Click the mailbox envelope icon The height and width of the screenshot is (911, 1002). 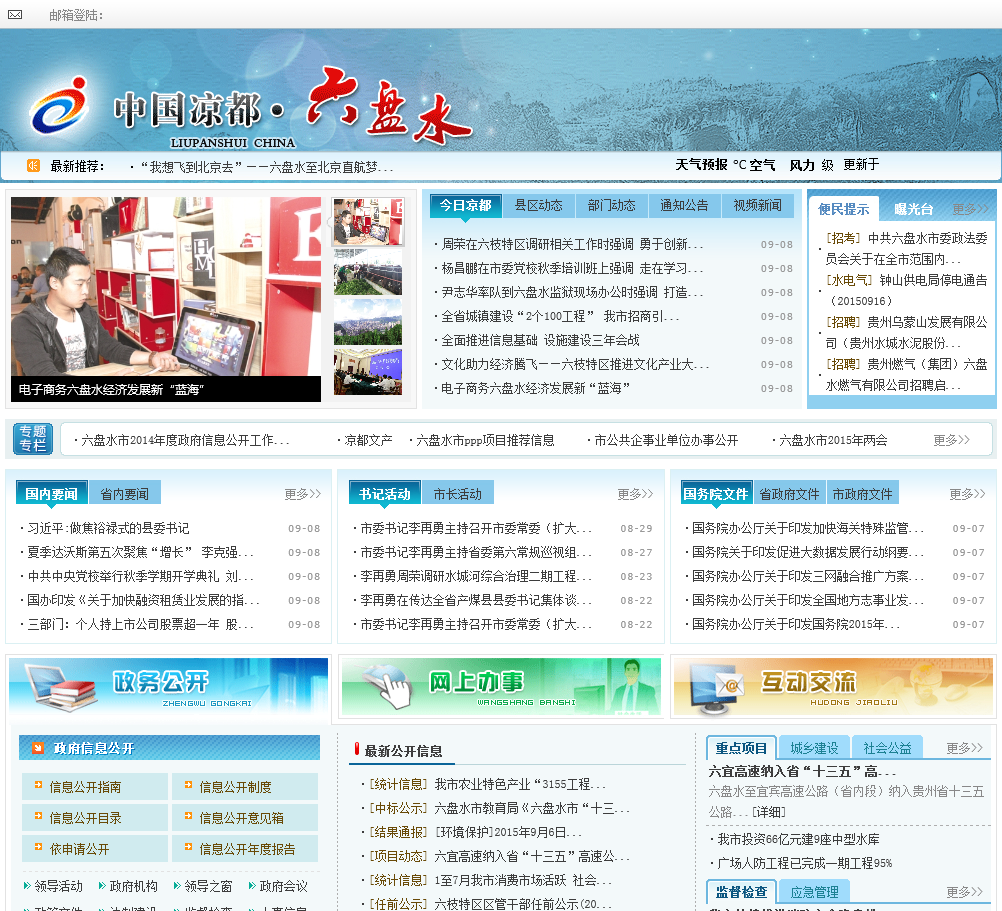(x=15, y=15)
